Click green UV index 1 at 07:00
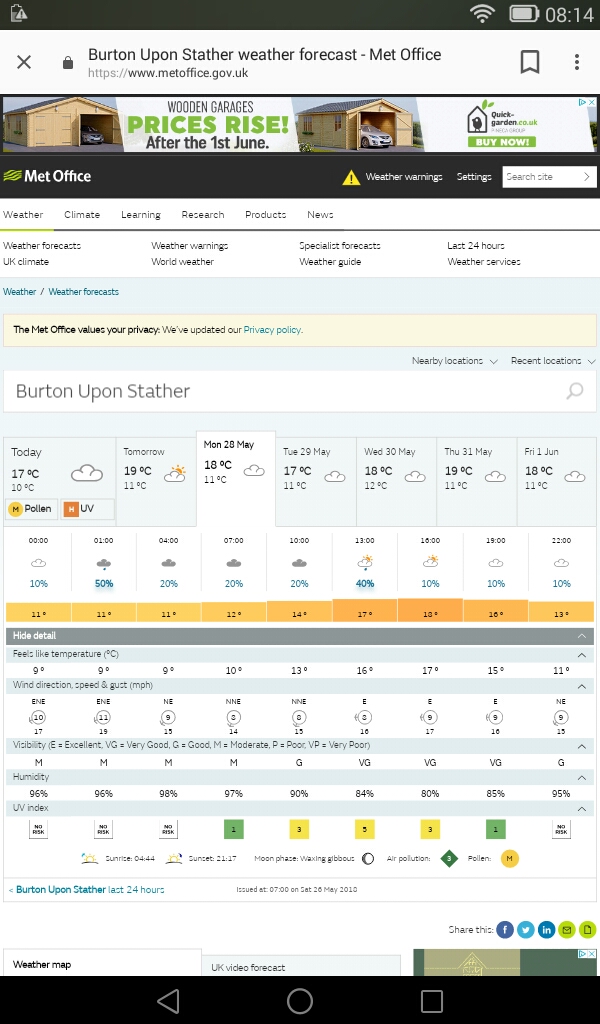The height and width of the screenshot is (1024, 600). [x=234, y=829]
